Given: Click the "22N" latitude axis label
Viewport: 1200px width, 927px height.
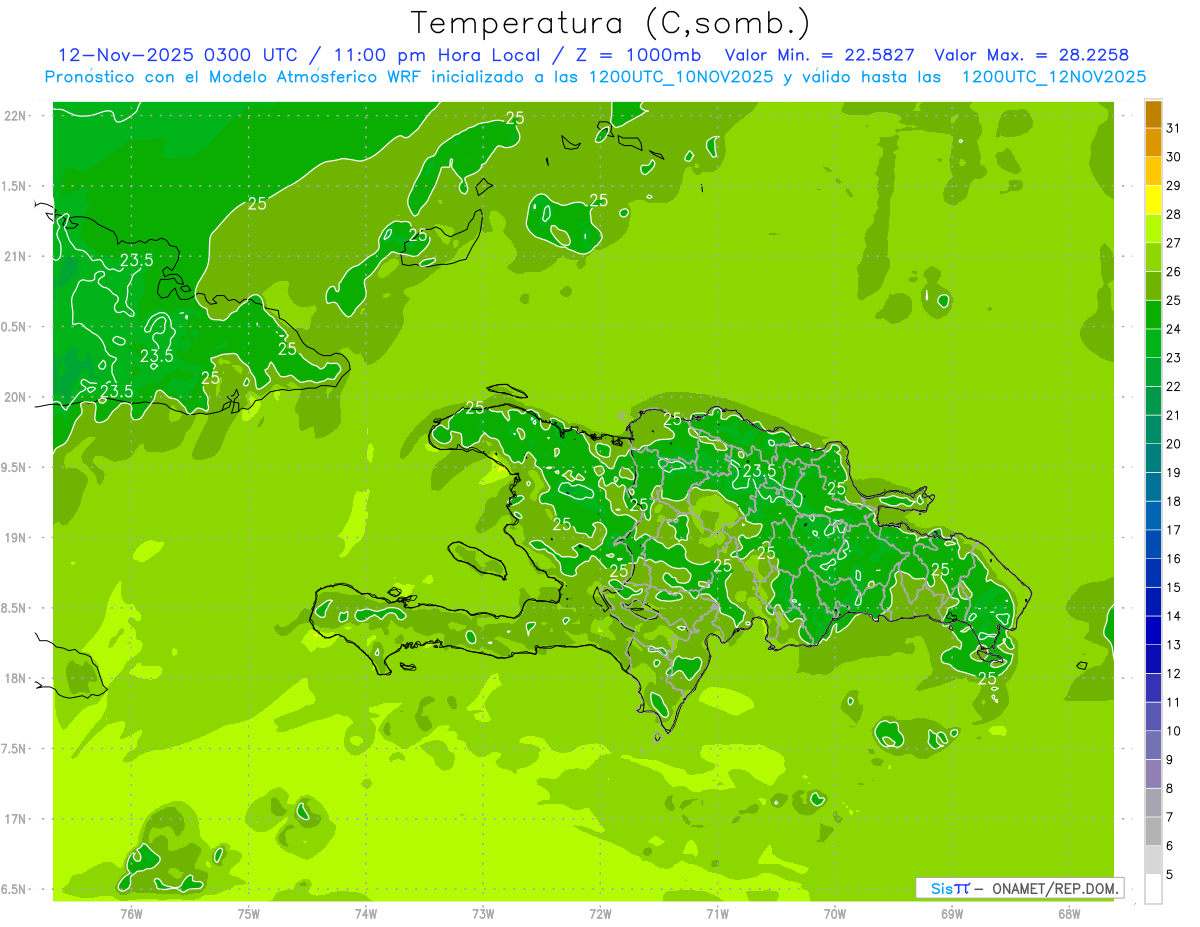Looking at the screenshot, I should (15, 115).
